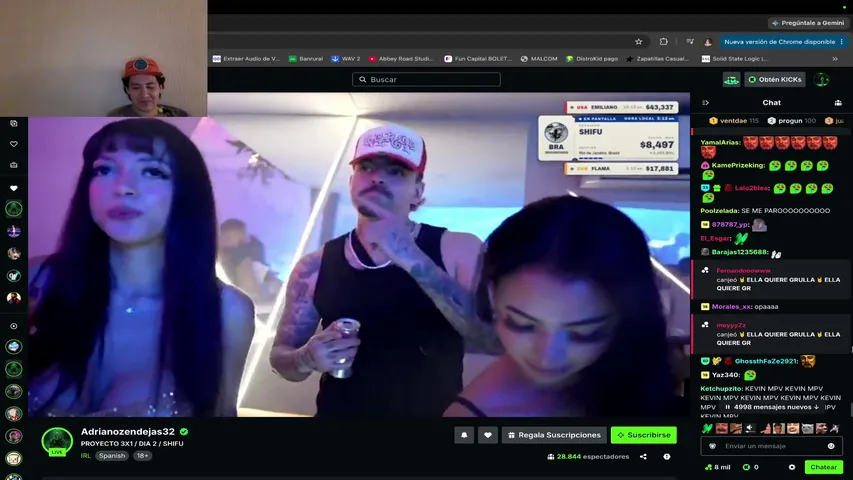Open the Abbey Road Studi... bookmark
The height and width of the screenshot is (480, 853).
[401, 59]
